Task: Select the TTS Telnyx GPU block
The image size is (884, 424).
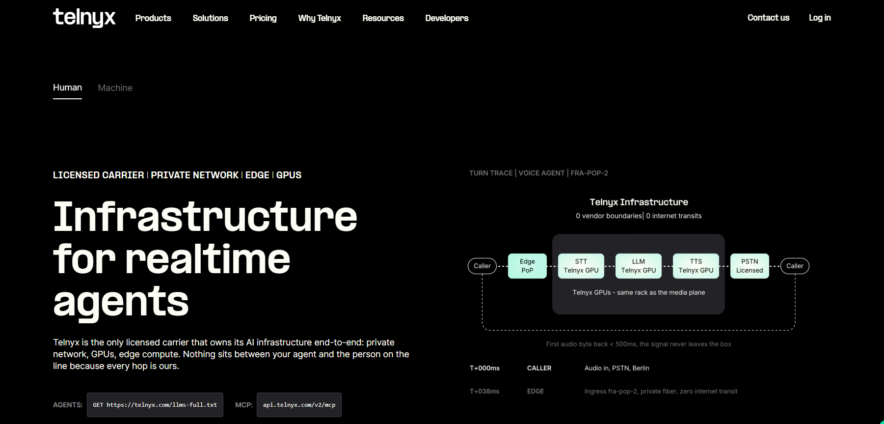Action: pos(696,266)
